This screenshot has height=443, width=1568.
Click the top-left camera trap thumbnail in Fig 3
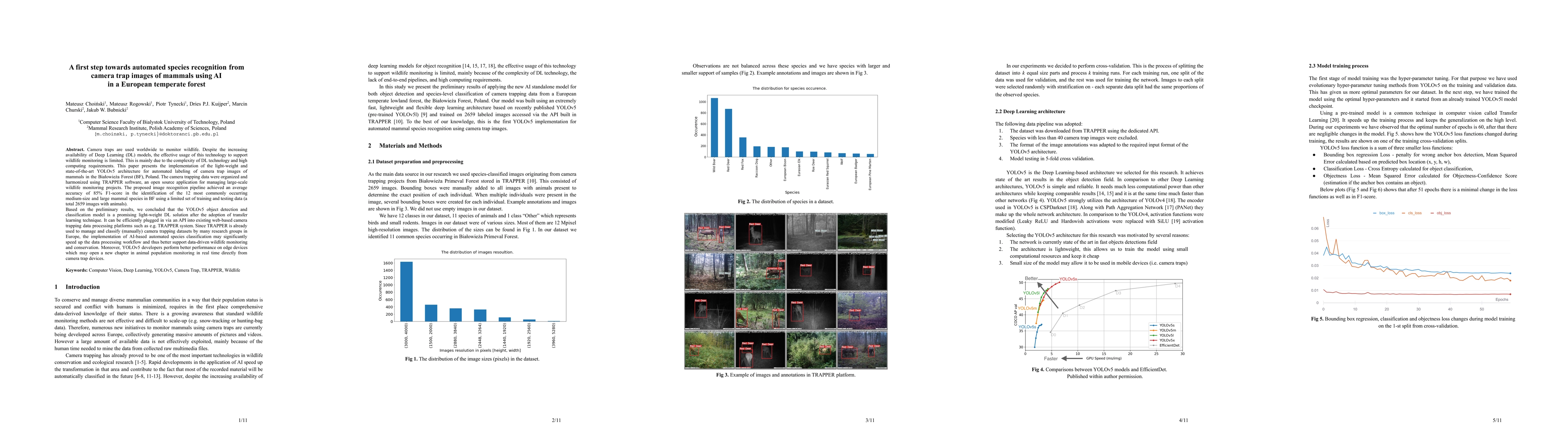tap(709, 232)
